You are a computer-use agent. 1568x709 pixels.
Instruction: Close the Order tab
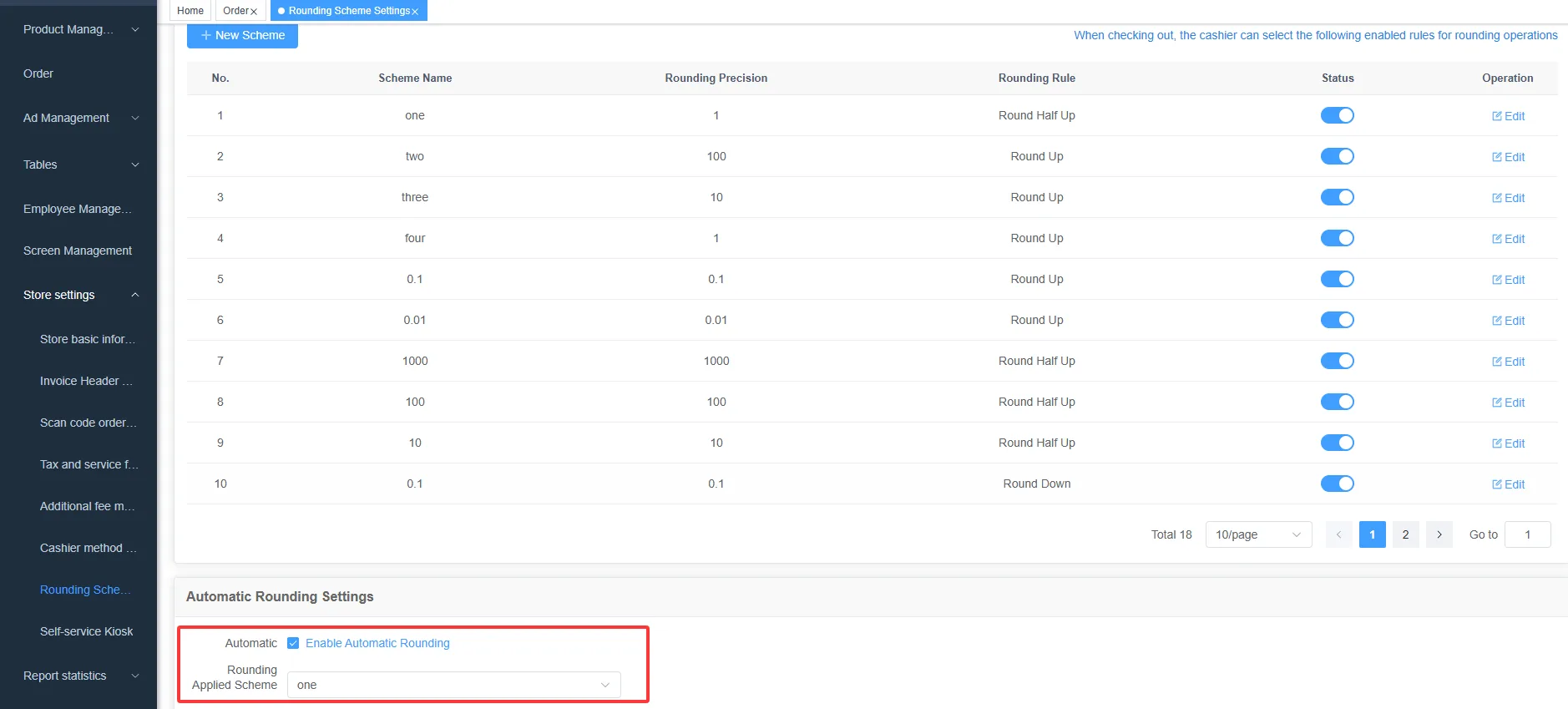(254, 12)
